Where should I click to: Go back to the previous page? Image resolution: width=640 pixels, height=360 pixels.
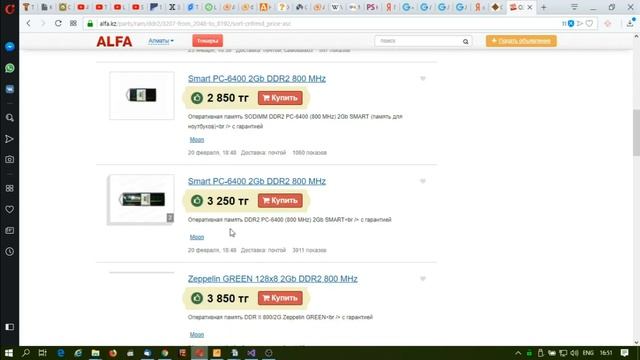point(28,23)
